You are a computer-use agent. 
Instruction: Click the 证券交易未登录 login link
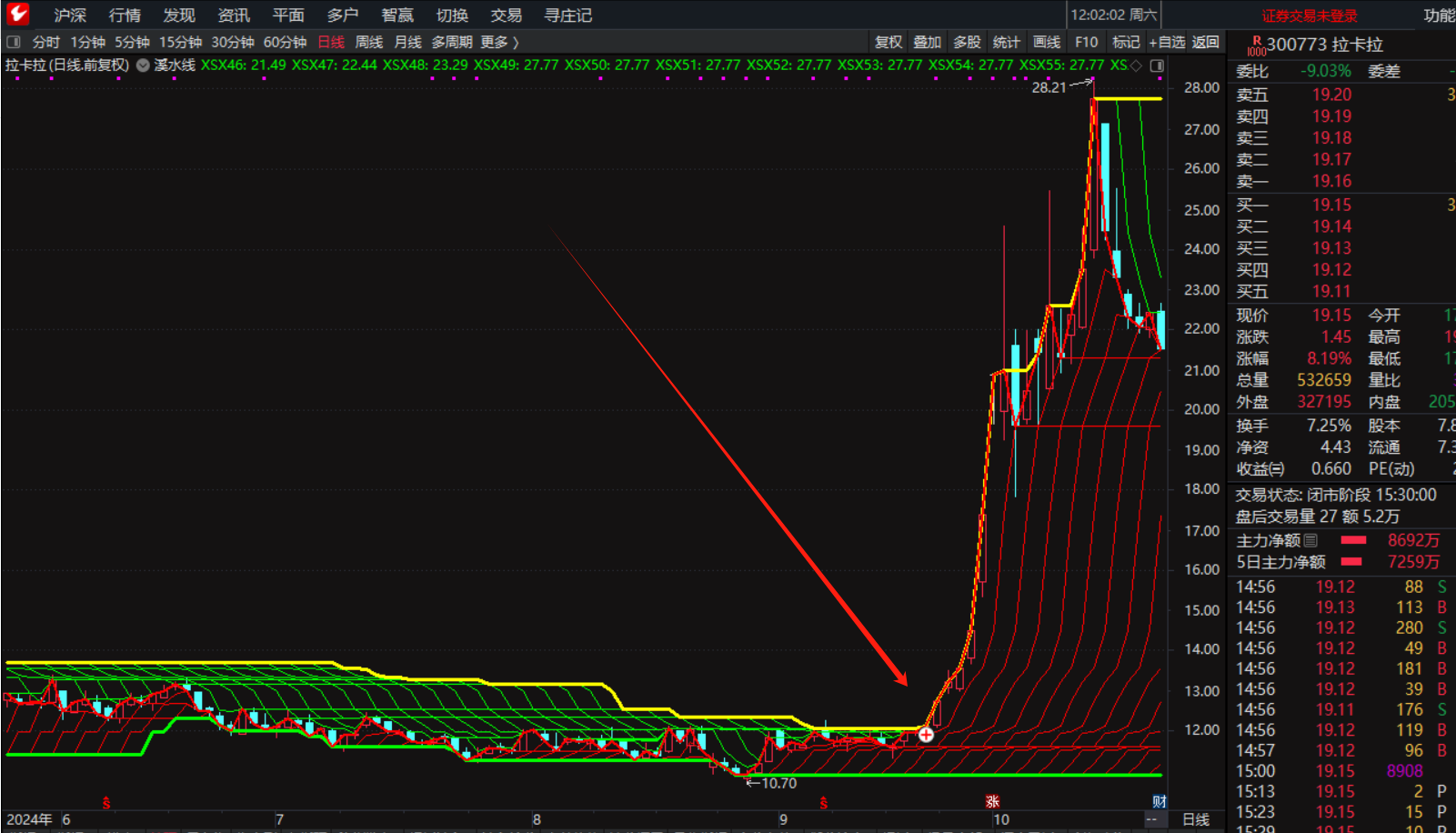point(1309,15)
